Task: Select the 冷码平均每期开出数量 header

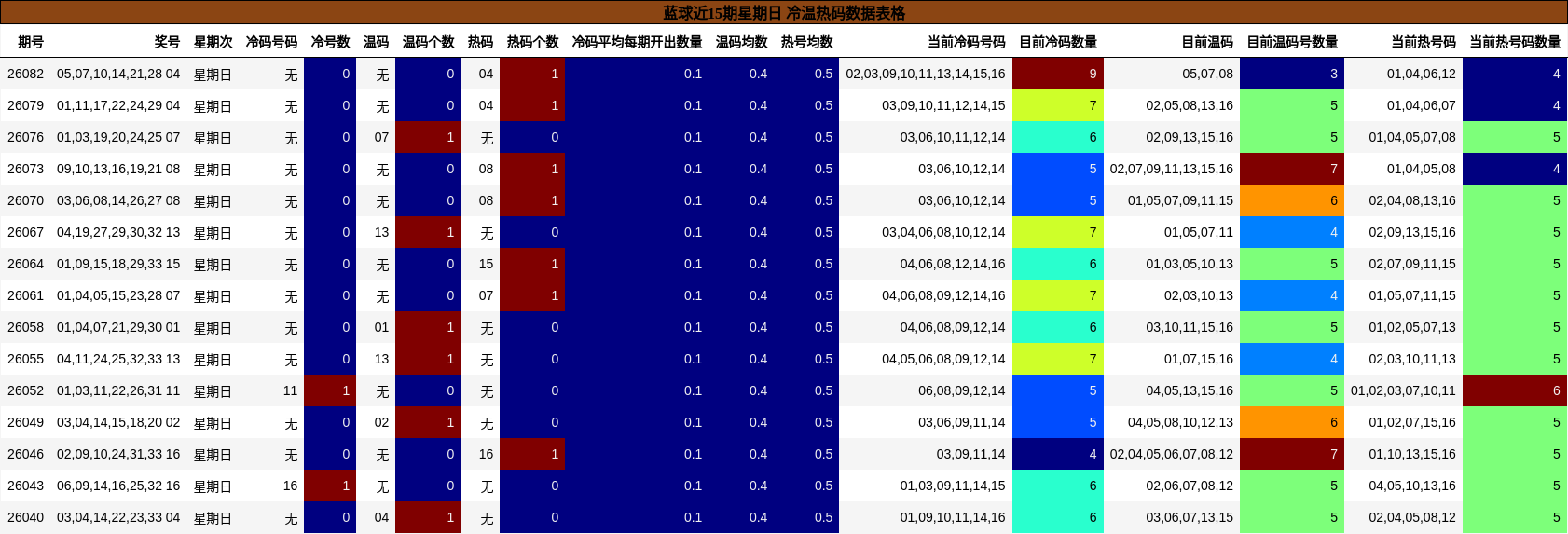Action: tap(637, 42)
